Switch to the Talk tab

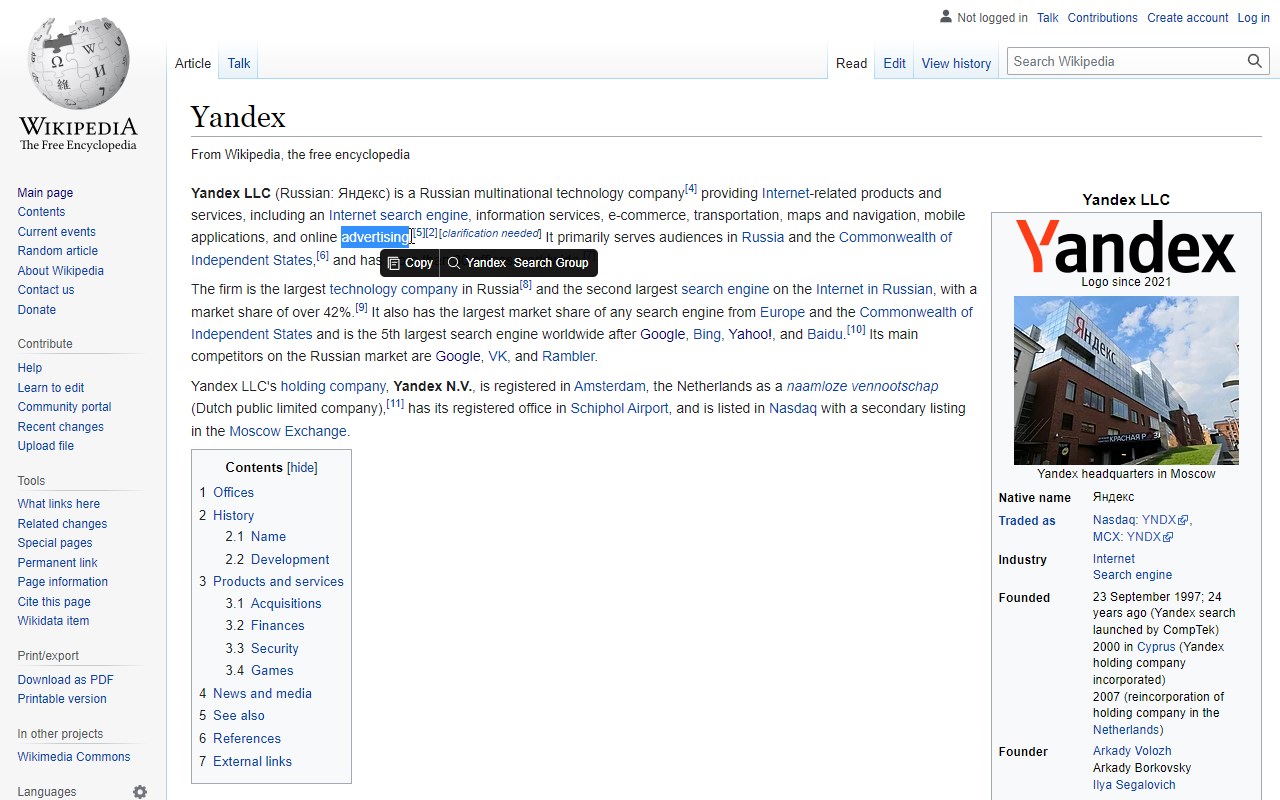pyautogui.click(x=239, y=63)
